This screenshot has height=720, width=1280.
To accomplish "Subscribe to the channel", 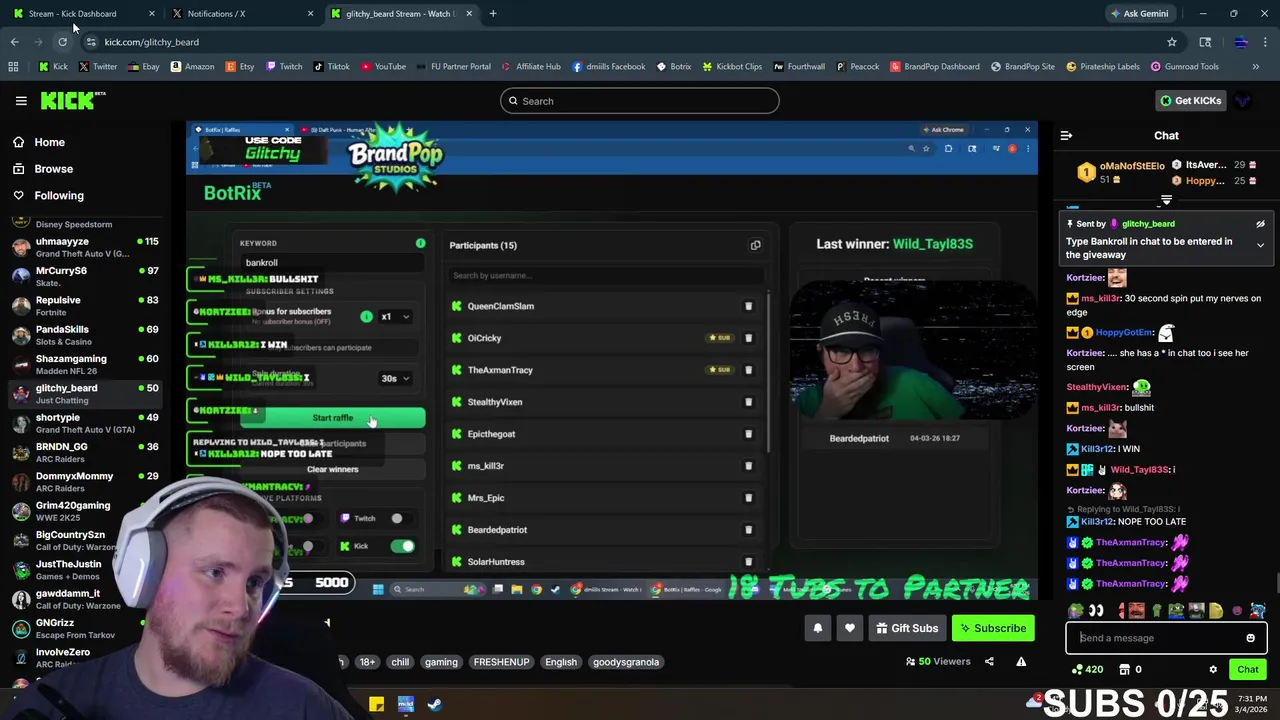I will pos(993,628).
